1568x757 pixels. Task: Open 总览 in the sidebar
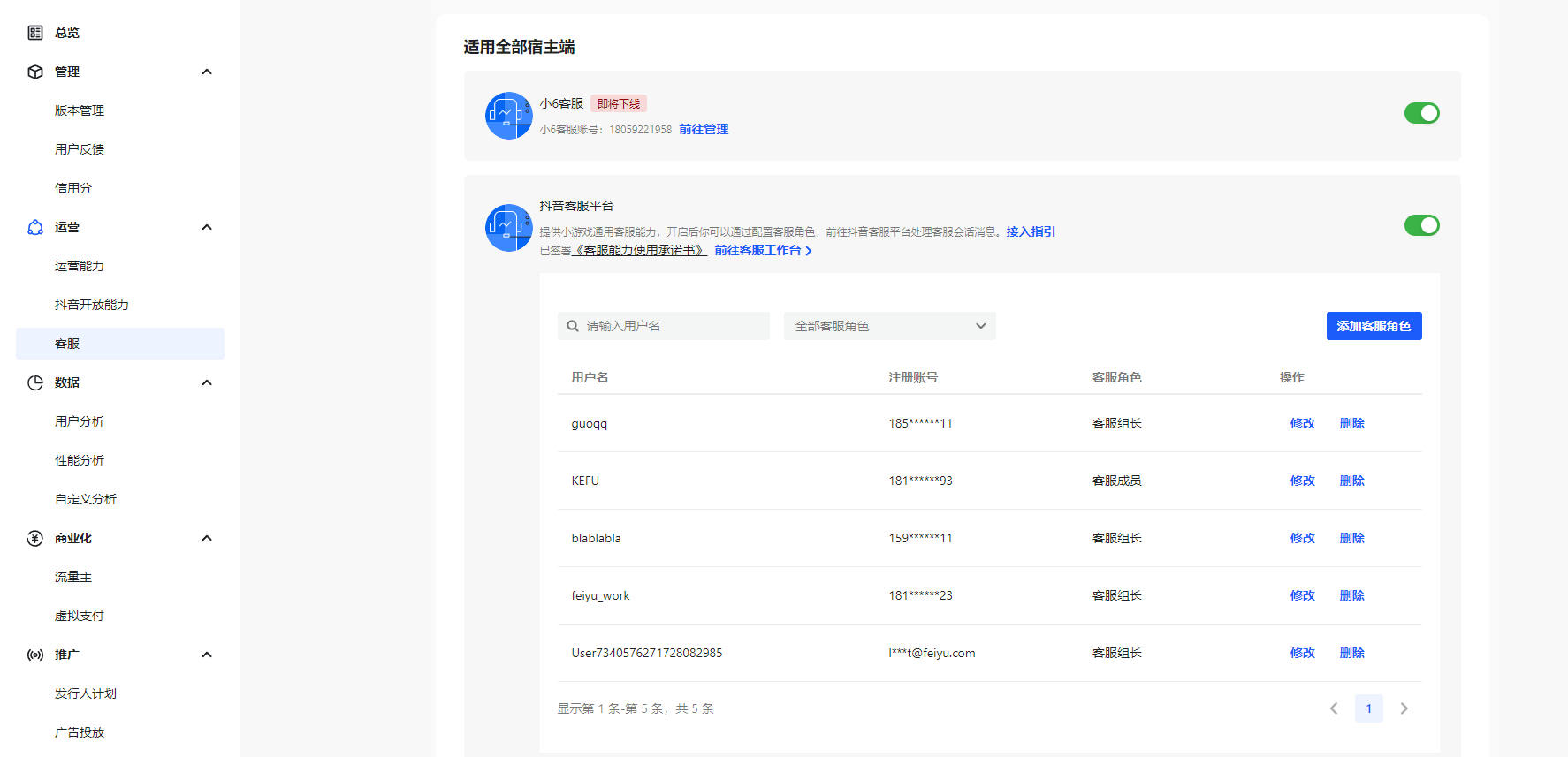coord(67,33)
